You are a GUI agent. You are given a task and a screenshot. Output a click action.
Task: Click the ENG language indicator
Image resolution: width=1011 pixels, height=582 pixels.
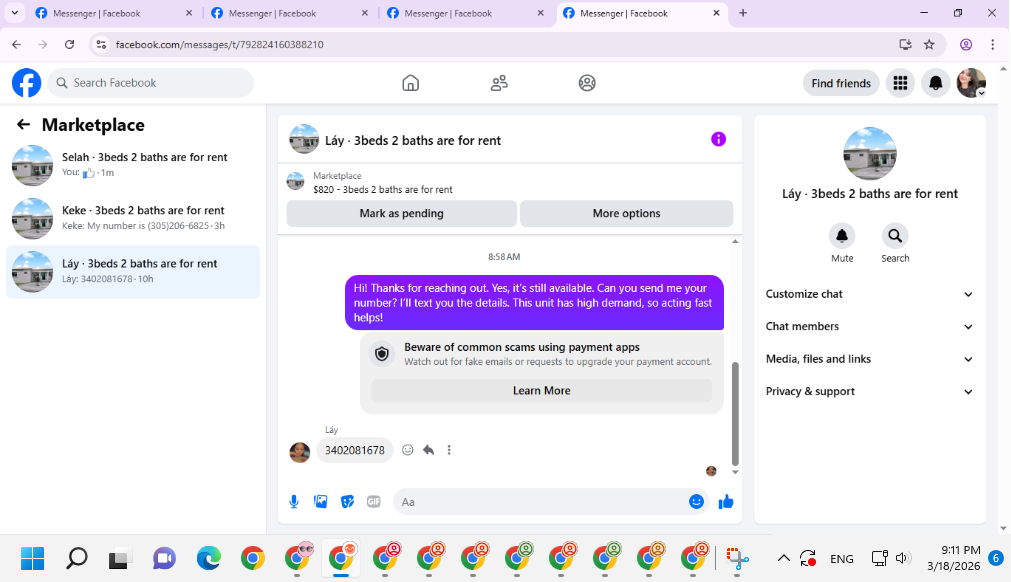pos(841,559)
